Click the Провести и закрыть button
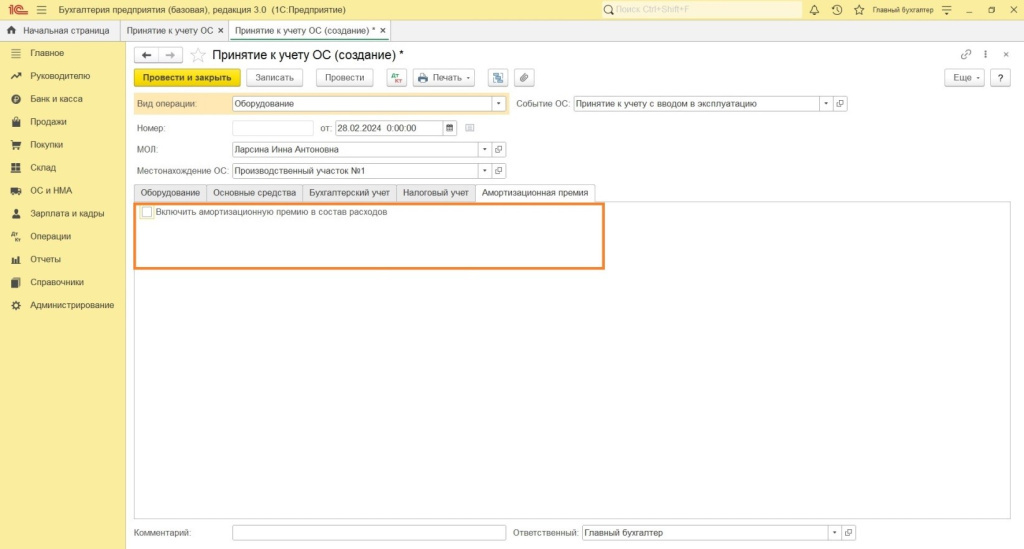The image size is (1024, 549). coord(187,78)
